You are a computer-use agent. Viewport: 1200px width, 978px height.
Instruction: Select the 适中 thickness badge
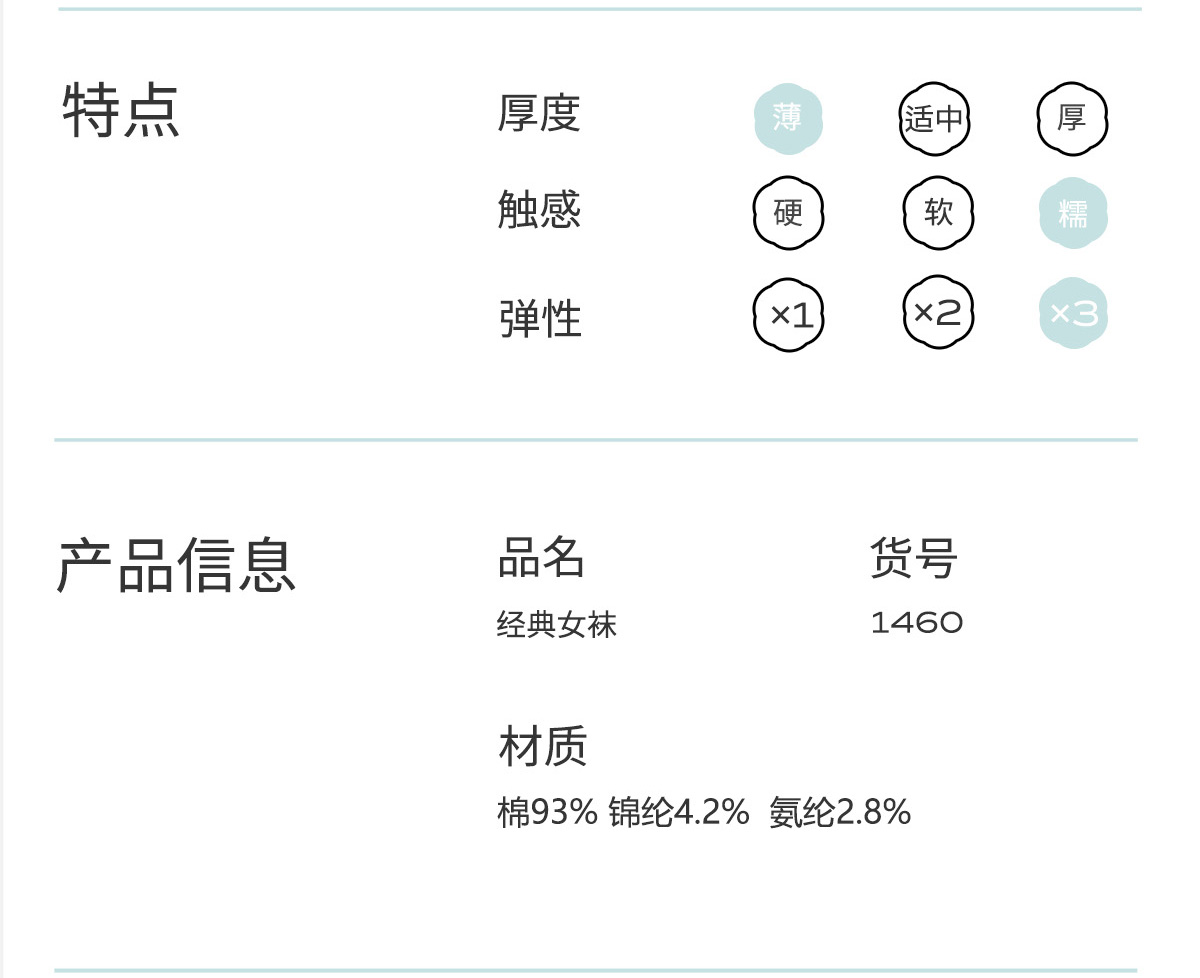pyautogui.click(x=934, y=119)
